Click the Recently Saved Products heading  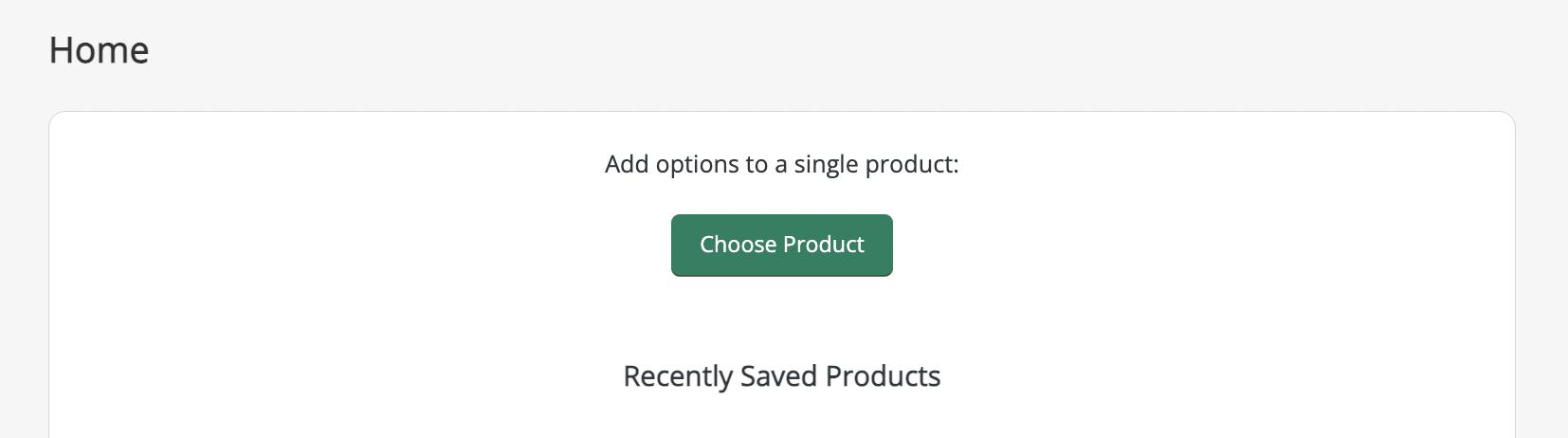click(781, 376)
